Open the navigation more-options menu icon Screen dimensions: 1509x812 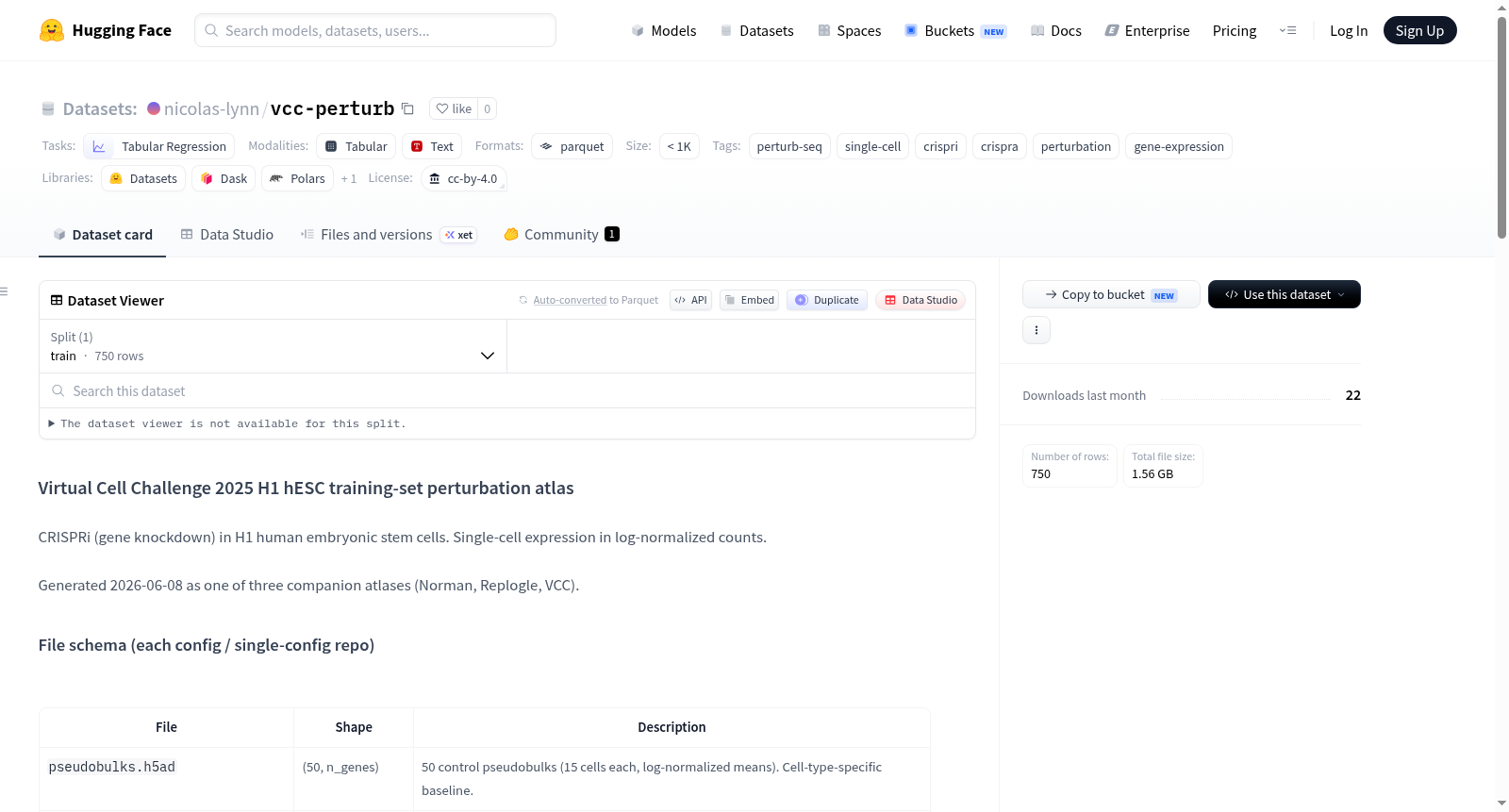pyautogui.click(x=1287, y=30)
